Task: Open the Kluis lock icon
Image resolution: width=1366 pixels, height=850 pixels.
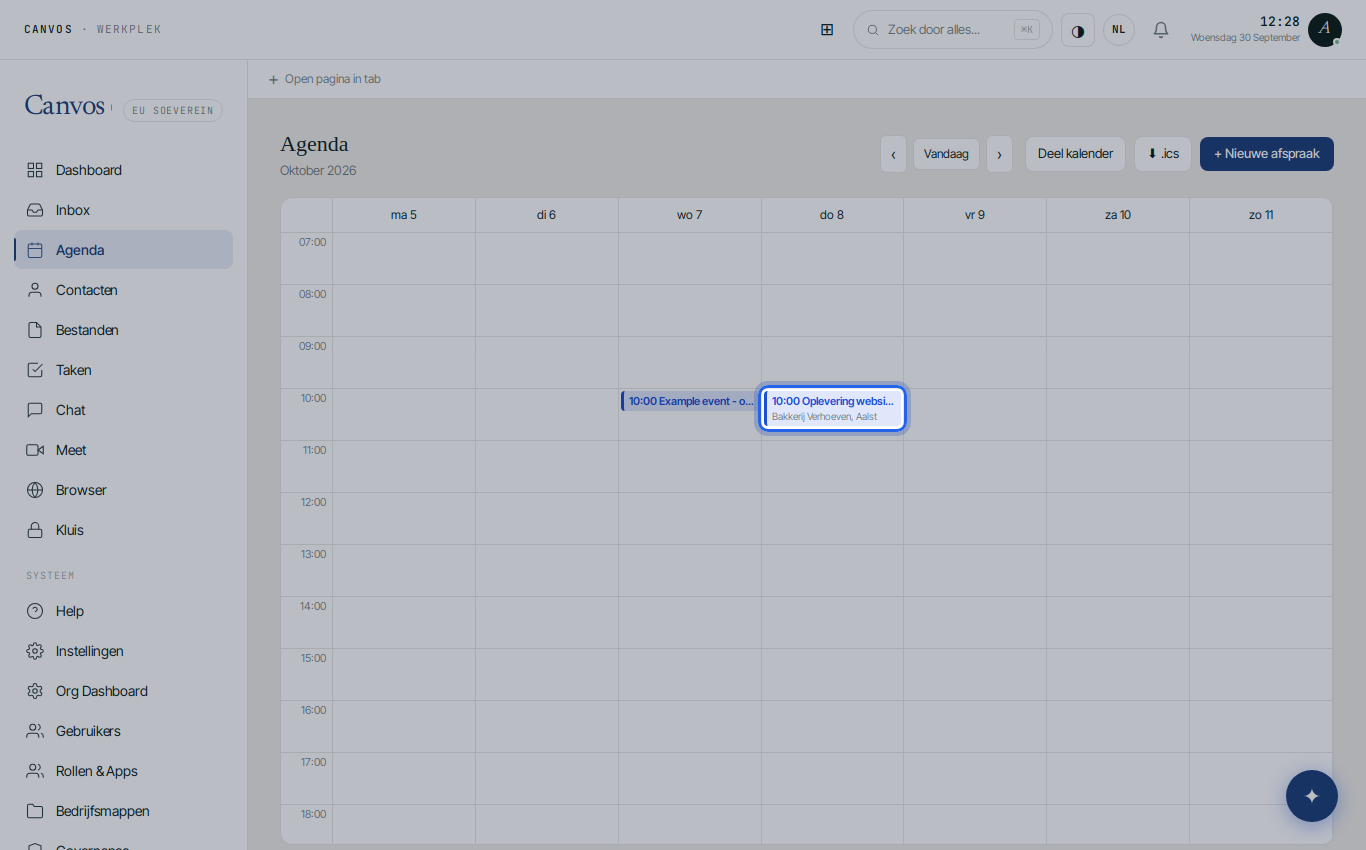Action: point(35,530)
